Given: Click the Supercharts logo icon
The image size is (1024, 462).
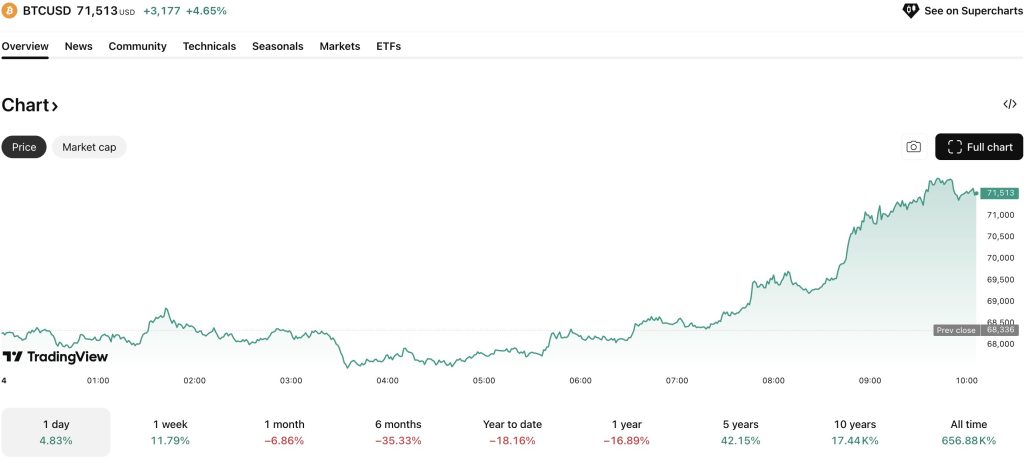Looking at the screenshot, I should tap(910, 11).
